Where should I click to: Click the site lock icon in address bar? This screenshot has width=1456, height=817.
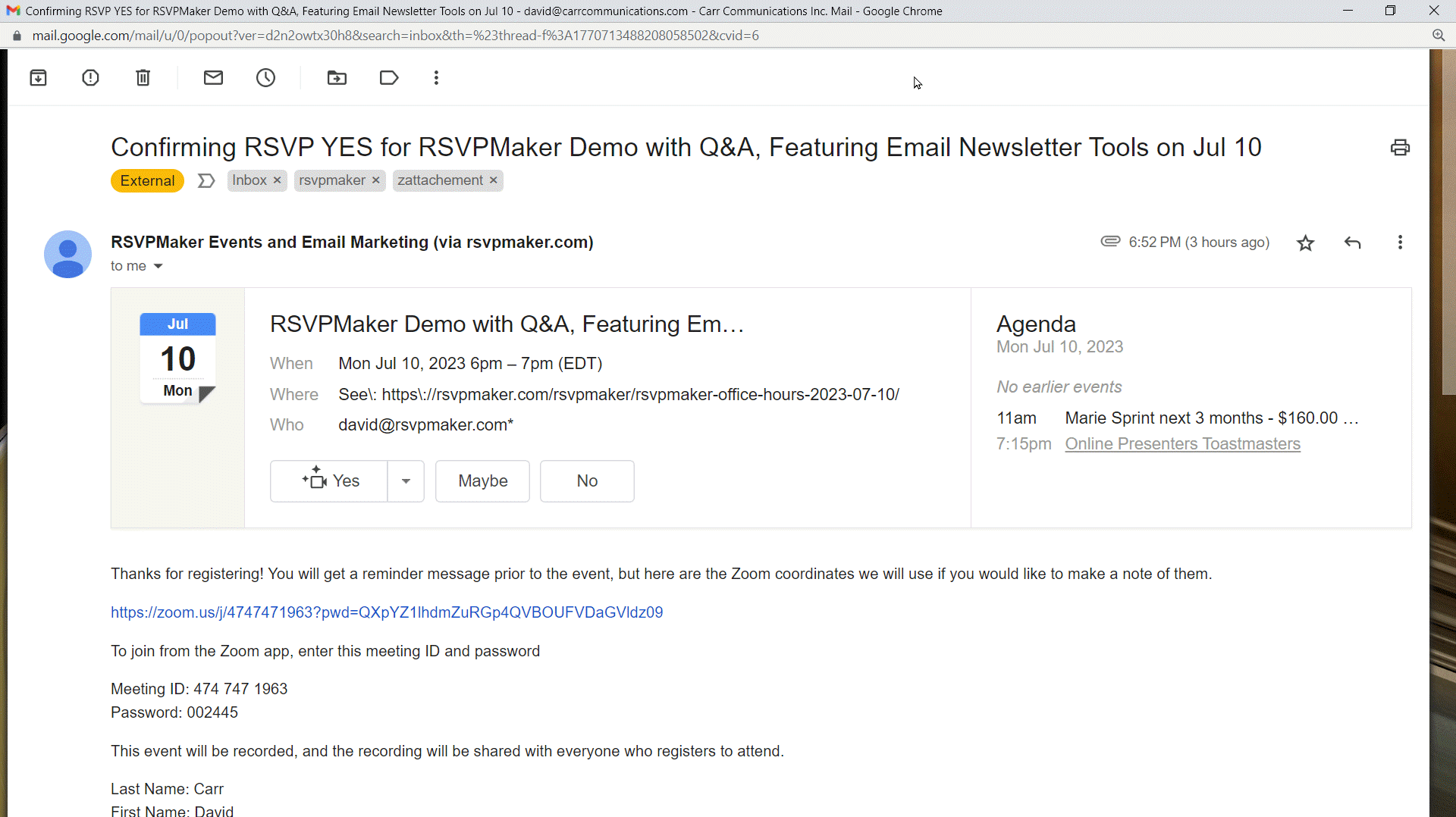(17, 36)
